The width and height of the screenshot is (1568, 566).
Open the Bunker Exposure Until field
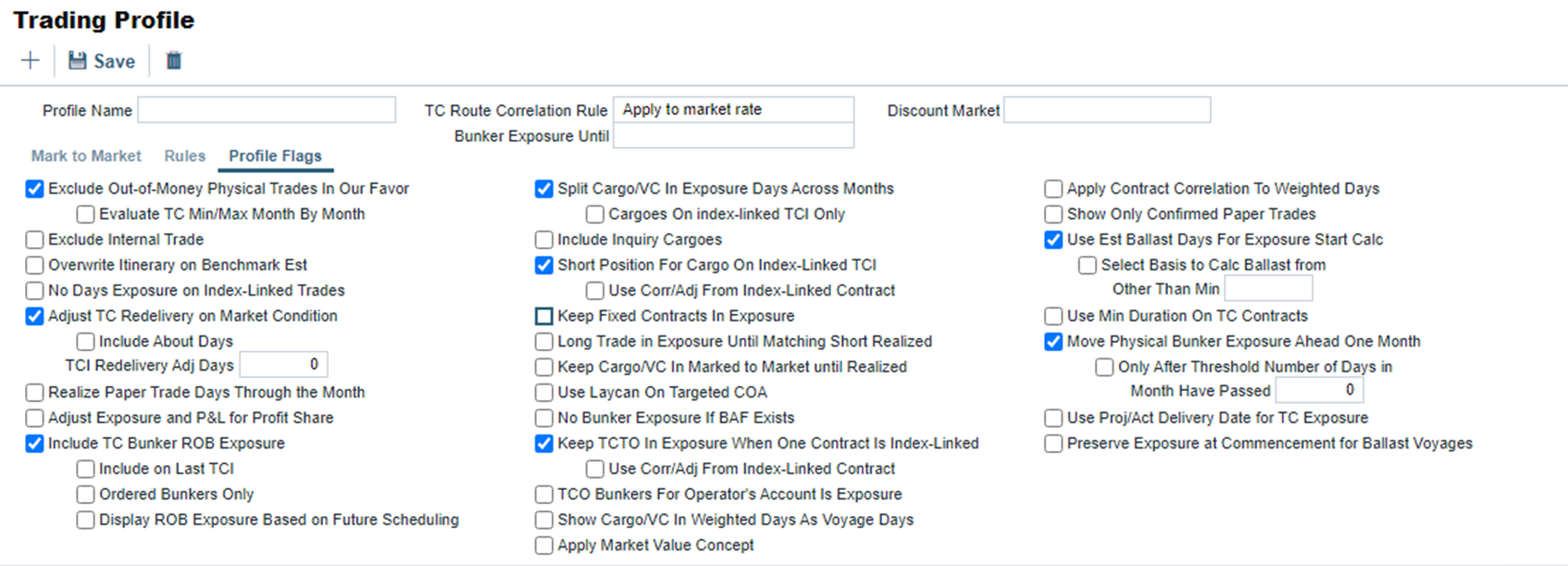[x=733, y=136]
